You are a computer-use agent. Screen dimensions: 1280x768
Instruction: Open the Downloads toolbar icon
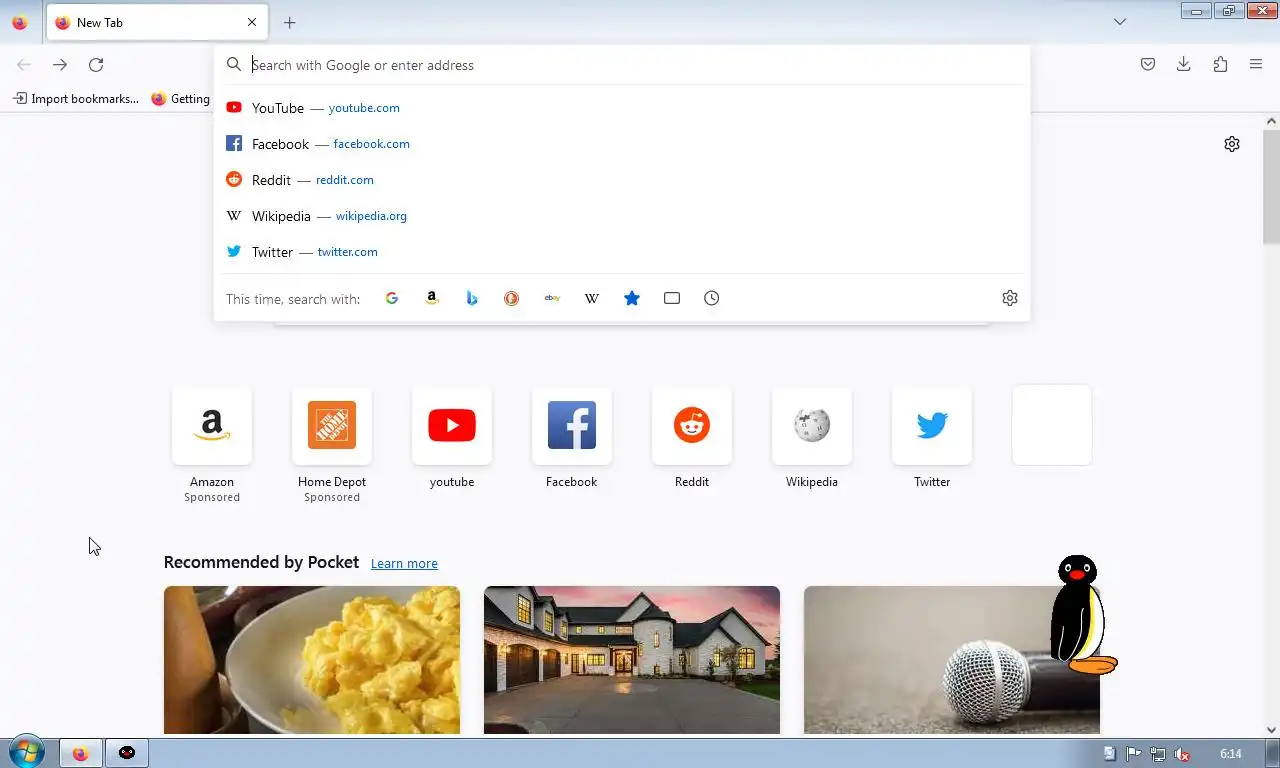1184,65
